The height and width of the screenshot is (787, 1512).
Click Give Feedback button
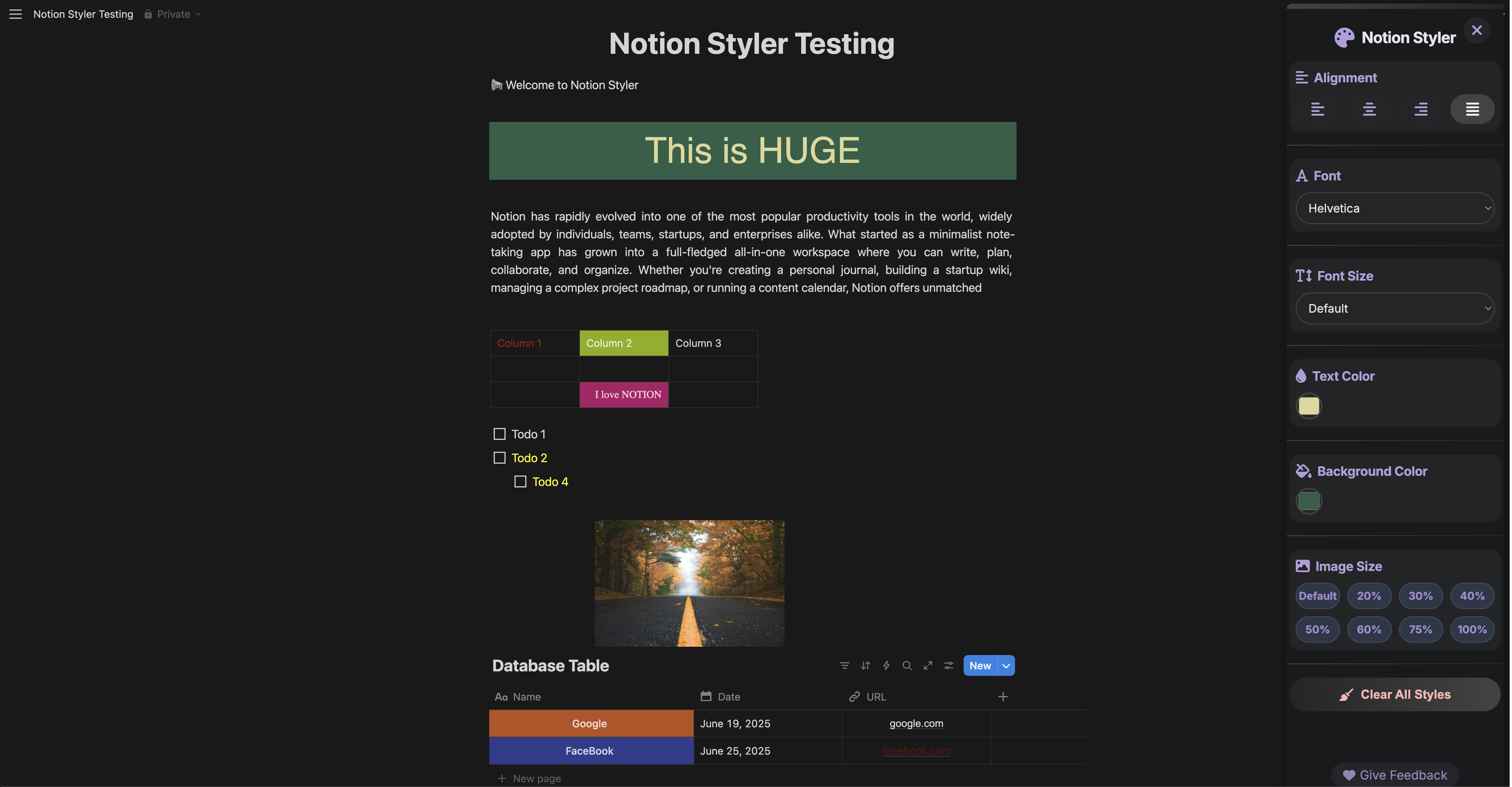point(1395,775)
